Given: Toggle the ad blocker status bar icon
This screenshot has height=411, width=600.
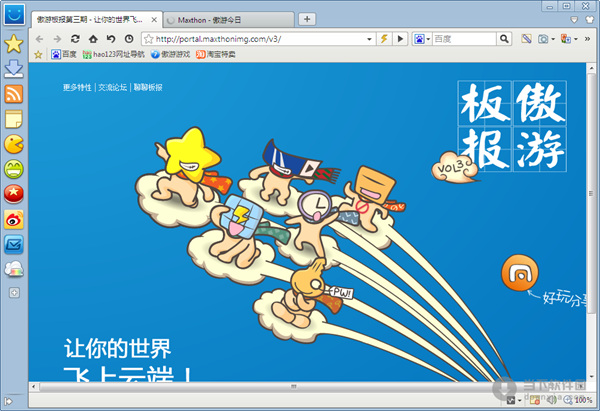Looking at the screenshot, I should coord(535,400).
